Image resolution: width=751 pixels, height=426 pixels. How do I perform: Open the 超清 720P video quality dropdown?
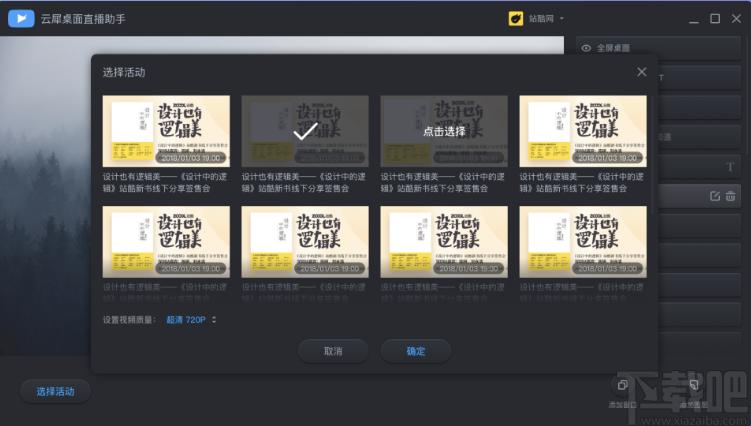pos(192,319)
